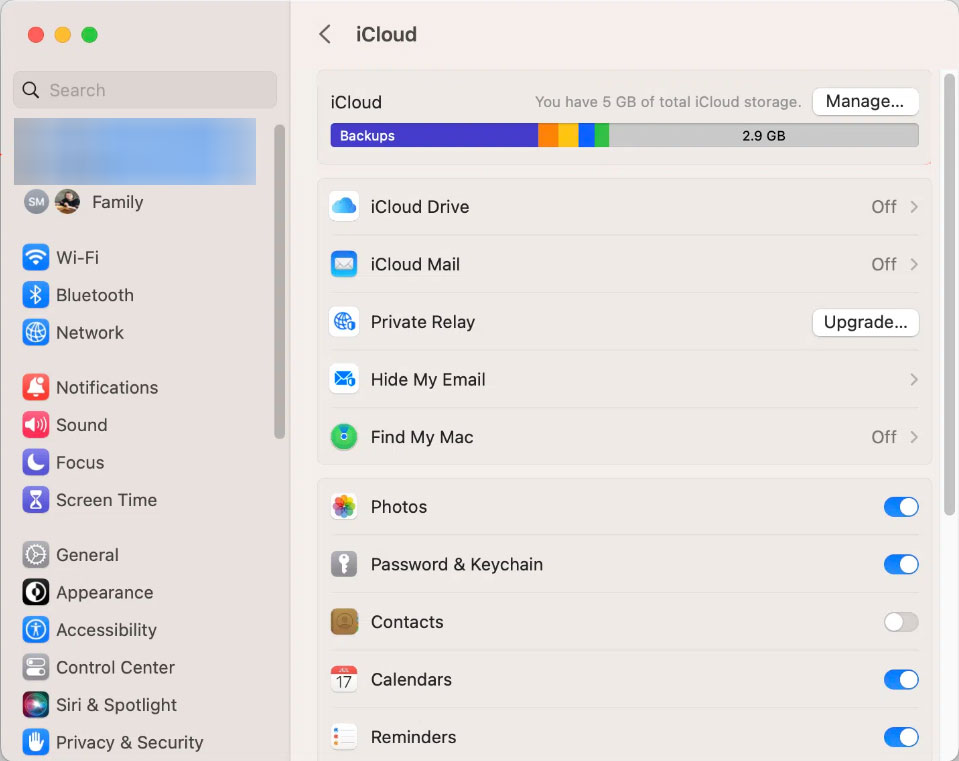Open Bluetooth settings from the sidebar
Viewport: 959px width, 761px height.
(x=35, y=295)
